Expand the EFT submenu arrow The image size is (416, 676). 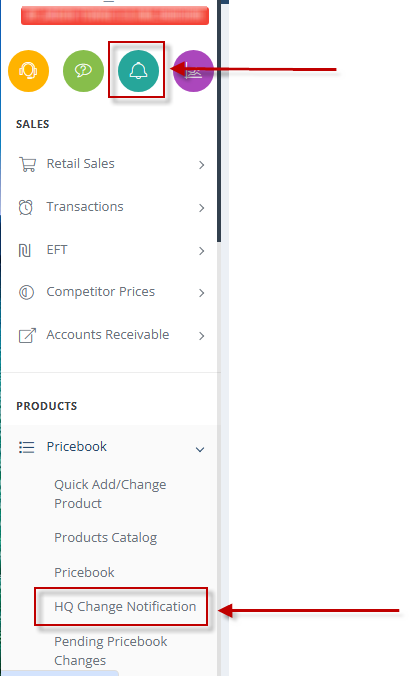tap(201, 251)
